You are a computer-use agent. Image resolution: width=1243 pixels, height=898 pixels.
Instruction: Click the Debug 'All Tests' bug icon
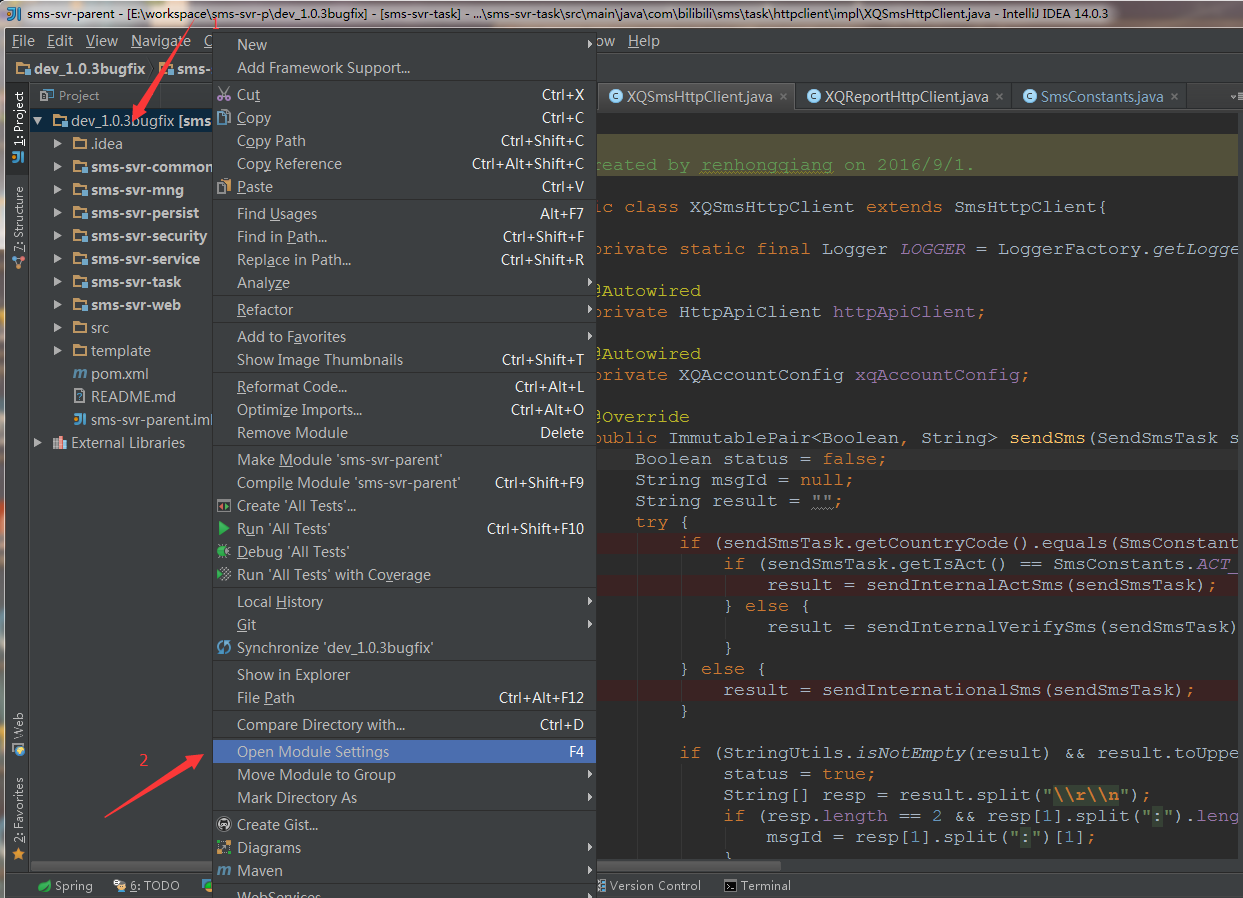tap(224, 551)
